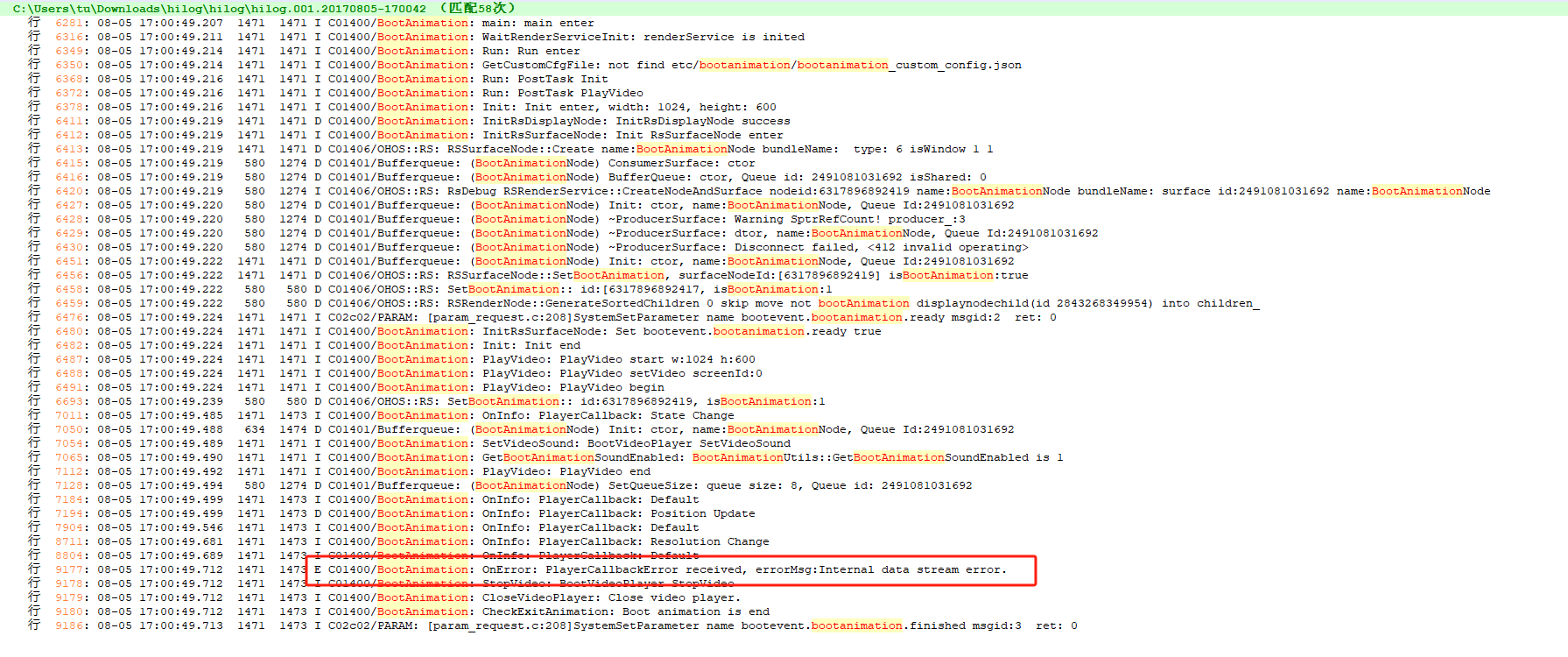Image resolution: width=1568 pixels, height=657 pixels.
Task: Open line 9178 StopVideo BootVideoPlayer entry
Action: tap(381, 583)
